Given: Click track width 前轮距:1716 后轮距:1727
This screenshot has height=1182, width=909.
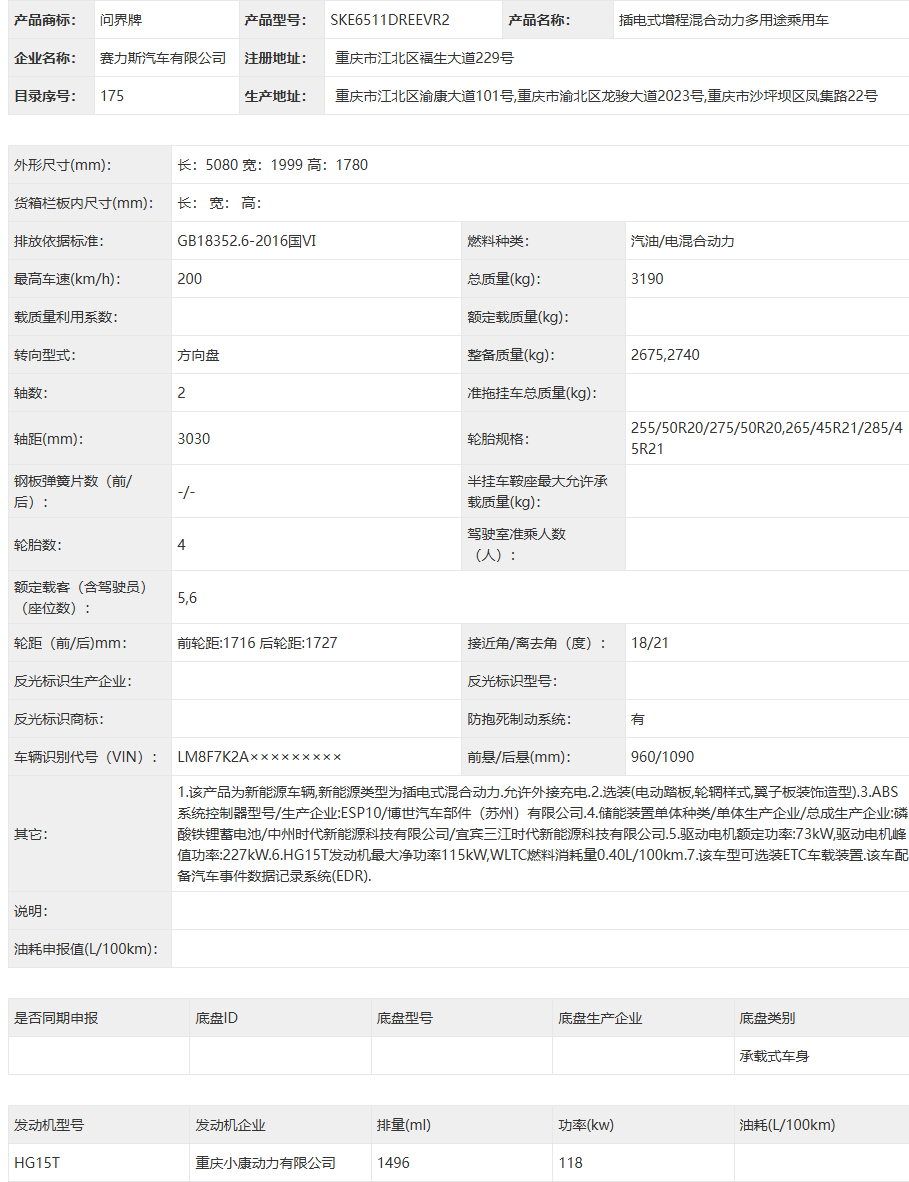Looking at the screenshot, I should click(257, 643).
